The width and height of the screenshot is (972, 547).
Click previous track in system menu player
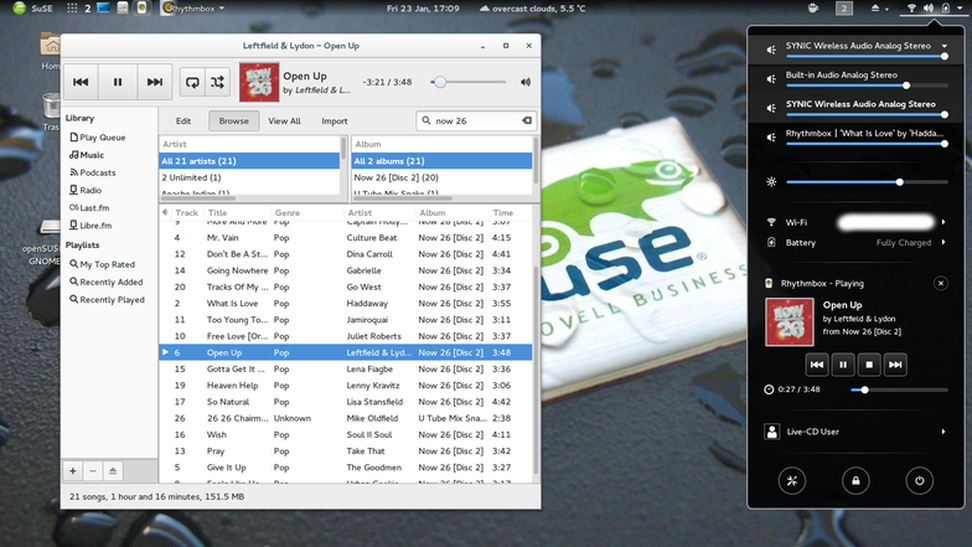click(816, 365)
